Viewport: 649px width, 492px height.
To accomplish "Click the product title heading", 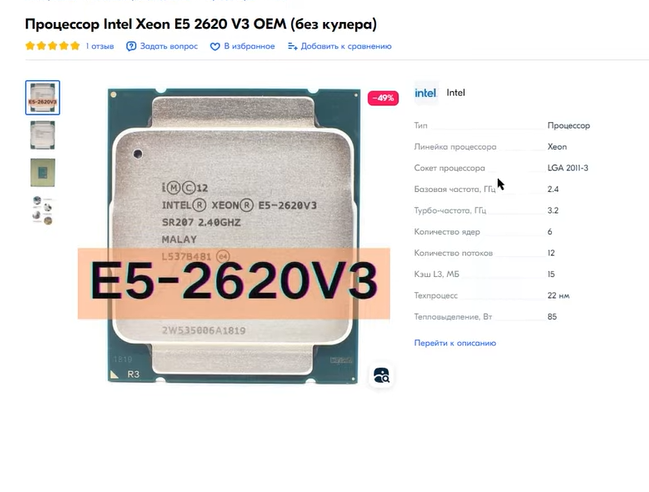I will [x=201, y=24].
